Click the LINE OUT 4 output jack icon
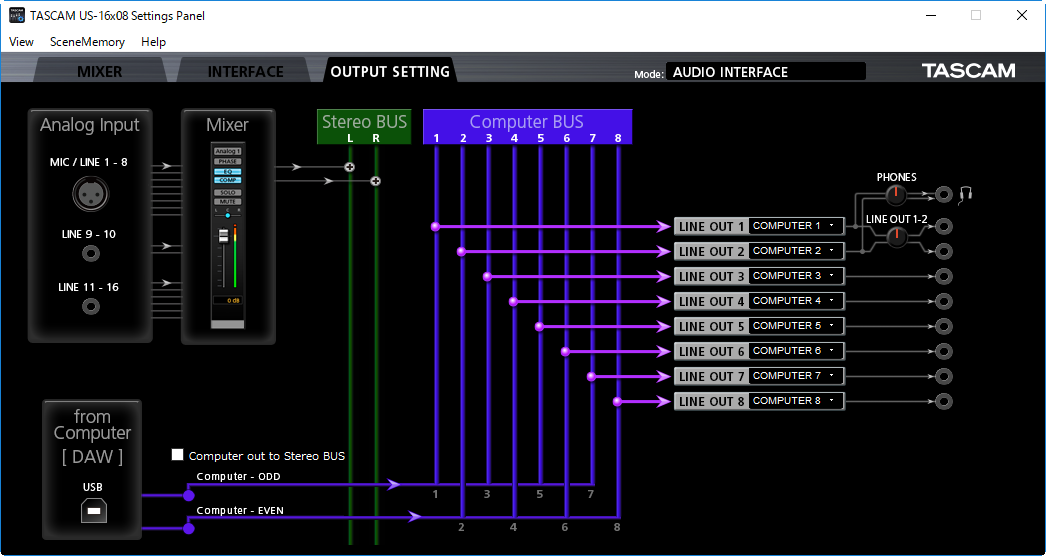This screenshot has height=556, width=1046. point(943,301)
